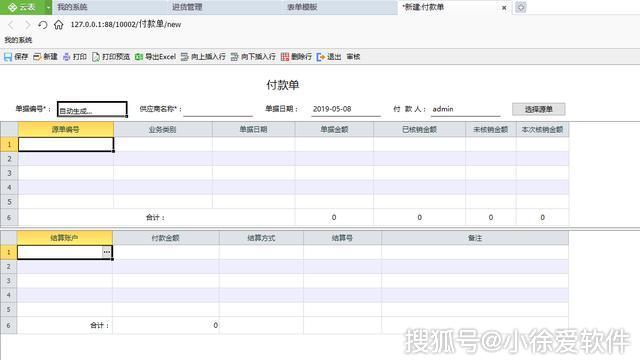The image size is (640, 360).
Task: Select 结算账户 column header
Action: (64, 238)
